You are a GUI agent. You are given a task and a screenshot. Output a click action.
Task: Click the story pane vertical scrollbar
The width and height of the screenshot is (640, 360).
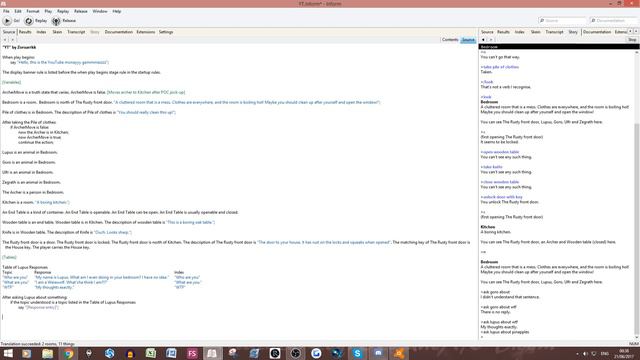(x=636, y=229)
